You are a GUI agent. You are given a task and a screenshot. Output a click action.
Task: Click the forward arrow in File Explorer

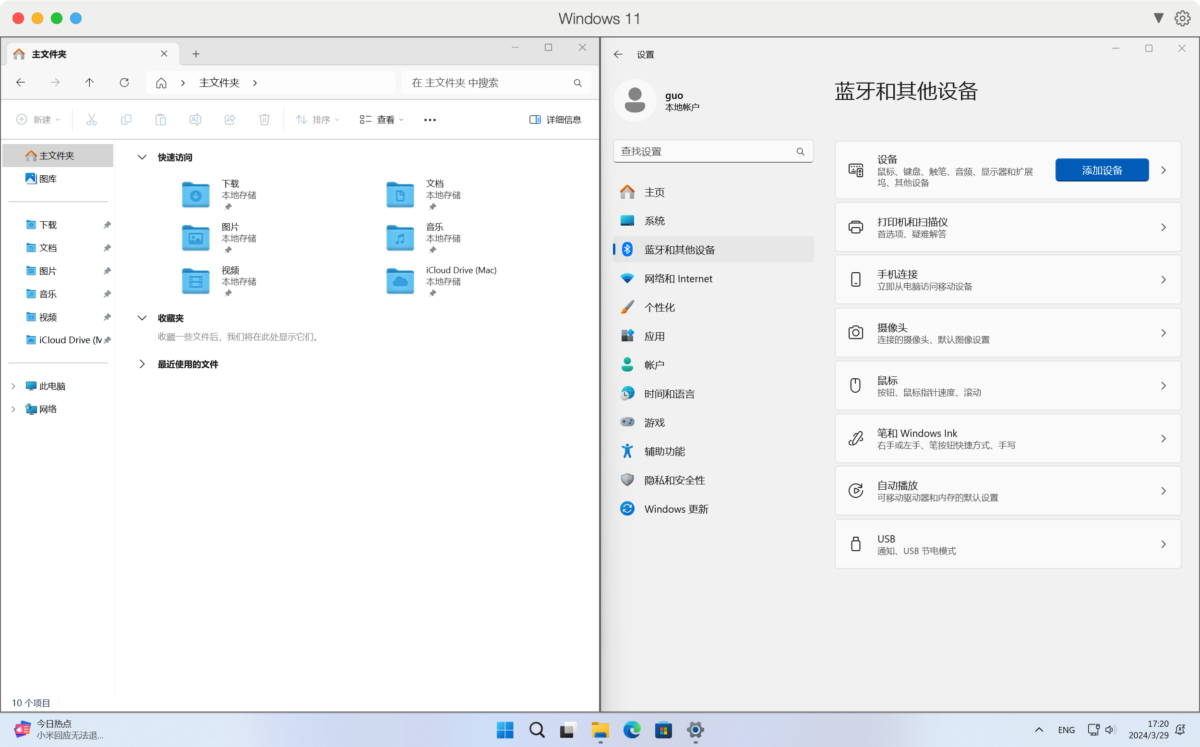tap(55, 83)
